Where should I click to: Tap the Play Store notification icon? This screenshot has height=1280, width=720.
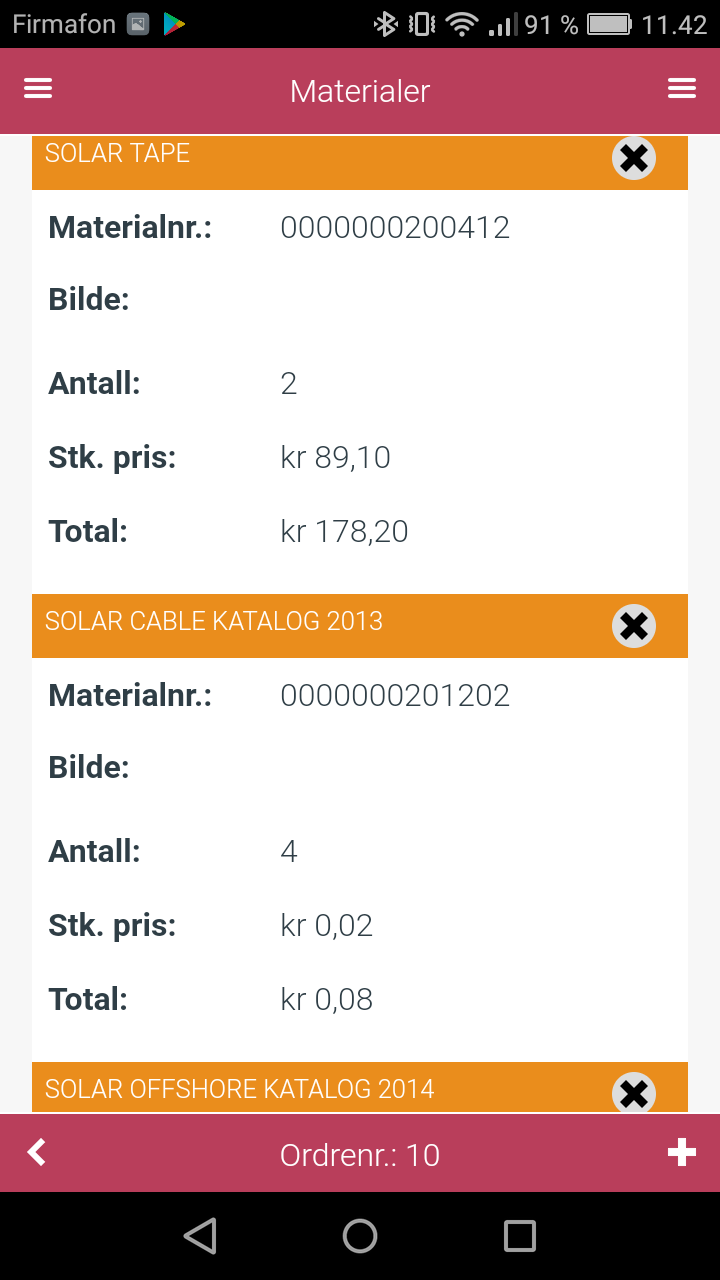click(174, 24)
